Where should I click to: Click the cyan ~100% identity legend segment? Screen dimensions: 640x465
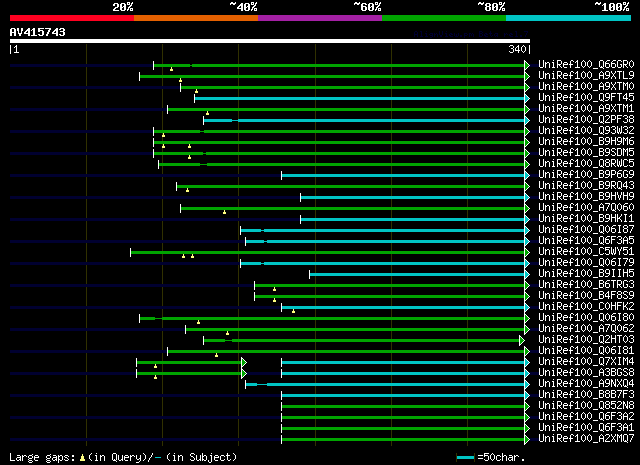point(568,18)
